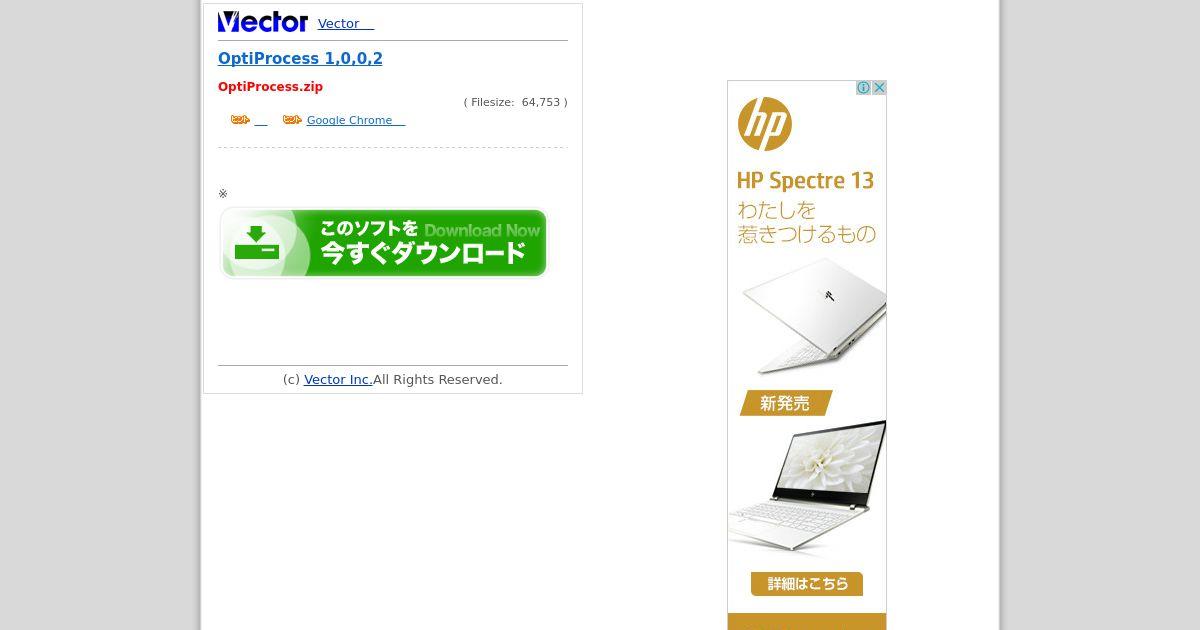This screenshot has width=1200, height=630.
Task: Select the red OptiProcess.zip filename
Action: point(270,87)
